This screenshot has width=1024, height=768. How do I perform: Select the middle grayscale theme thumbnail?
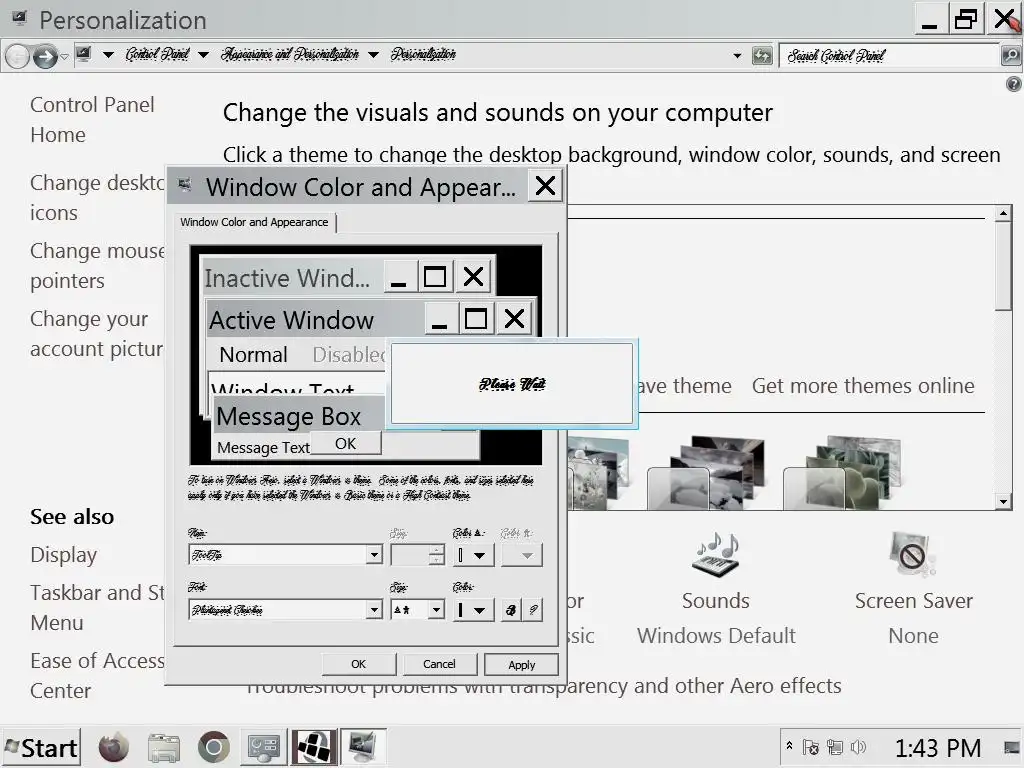pyautogui.click(x=707, y=472)
